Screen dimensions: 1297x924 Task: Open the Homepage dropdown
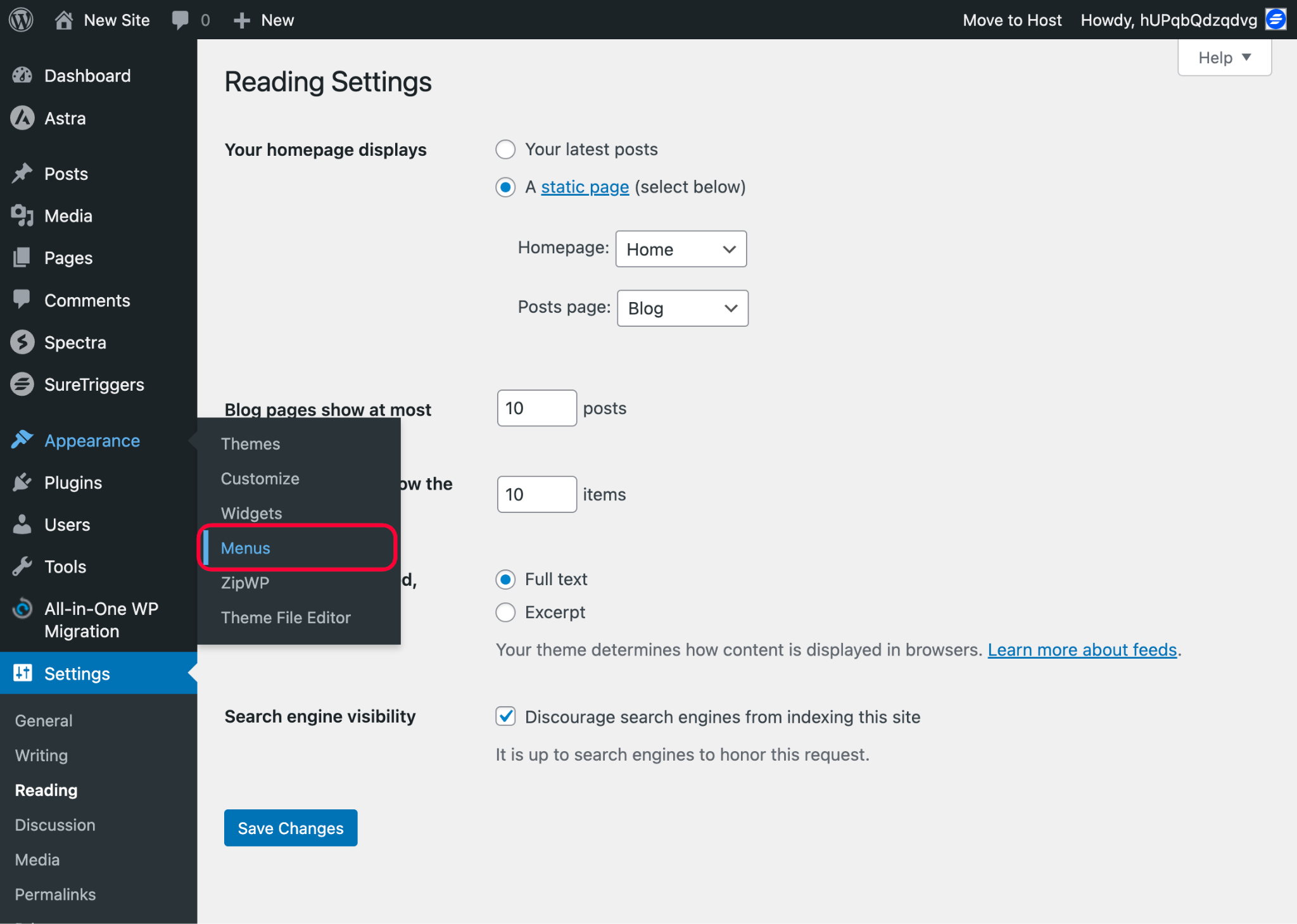point(681,249)
